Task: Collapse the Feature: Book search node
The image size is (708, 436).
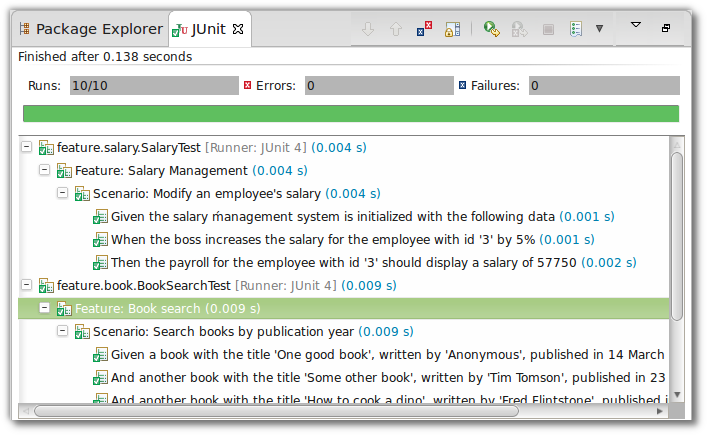Action: [45, 308]
